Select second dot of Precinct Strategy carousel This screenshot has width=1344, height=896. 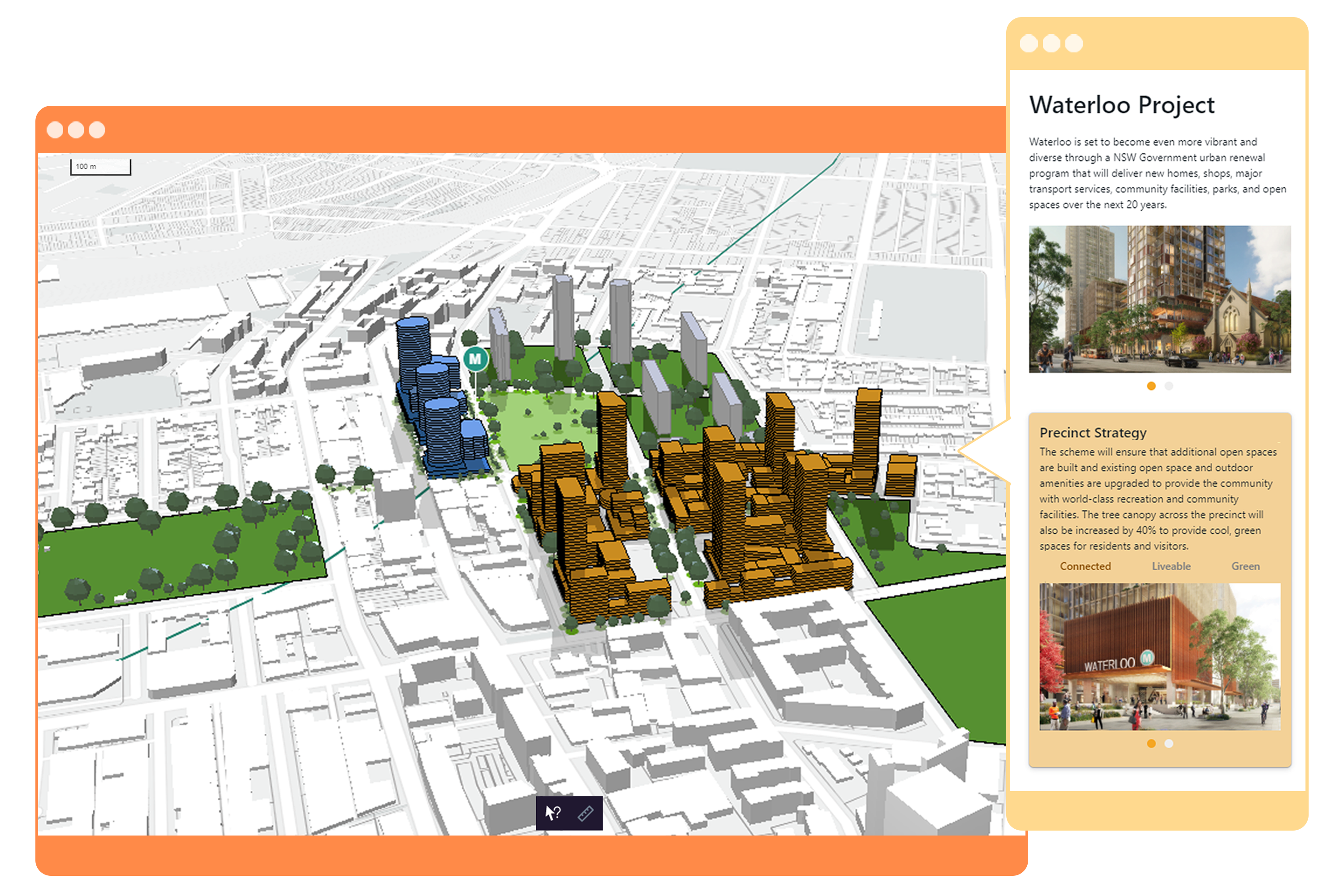tap(1168, 743)
